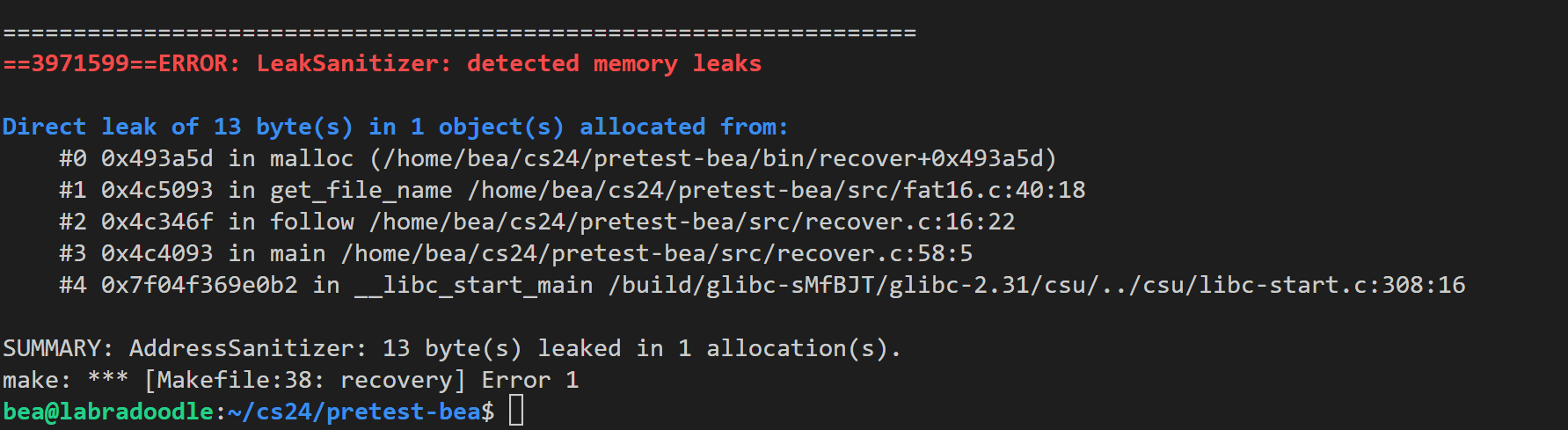
Task: Open the libc-start.c:308:16 path link
Action: click(1036, 285)
